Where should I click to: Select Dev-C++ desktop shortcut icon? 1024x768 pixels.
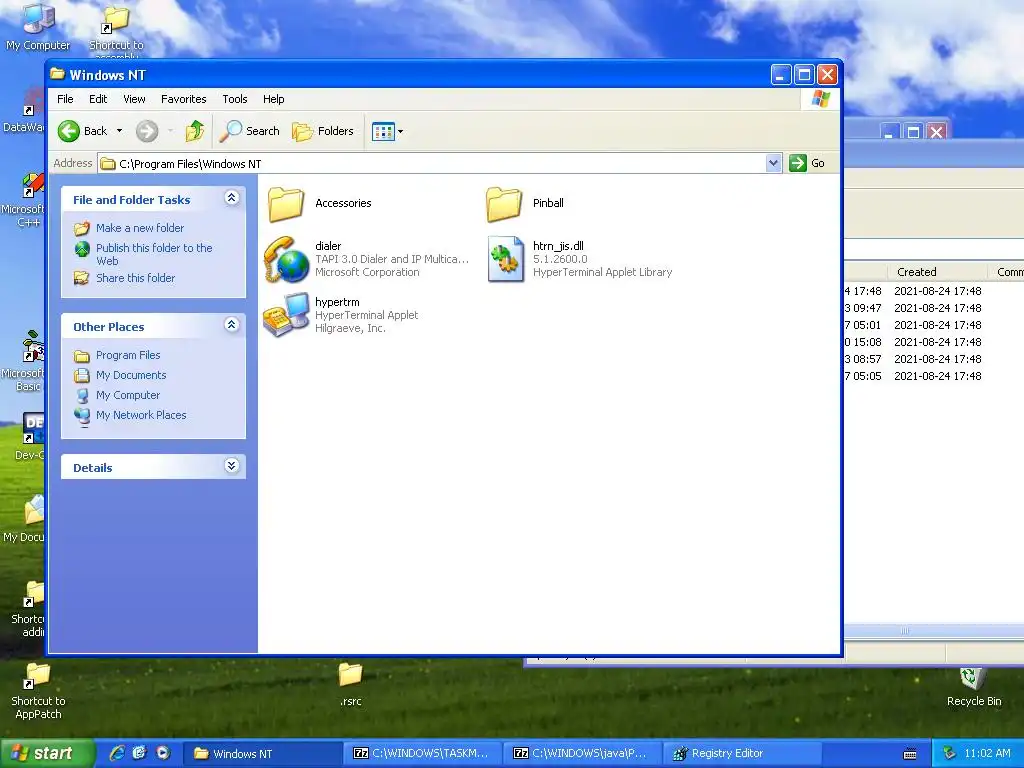(x=29, y=436)
